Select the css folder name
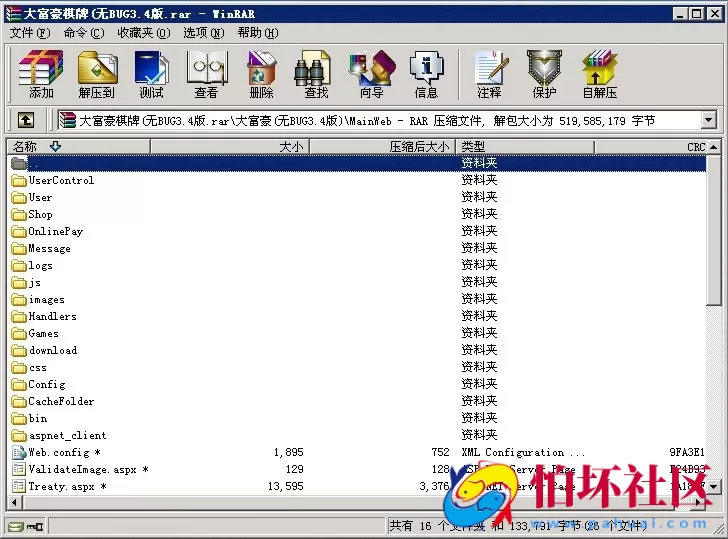The width and height of the screenshot is (728, 539). [x=38, y=368]
